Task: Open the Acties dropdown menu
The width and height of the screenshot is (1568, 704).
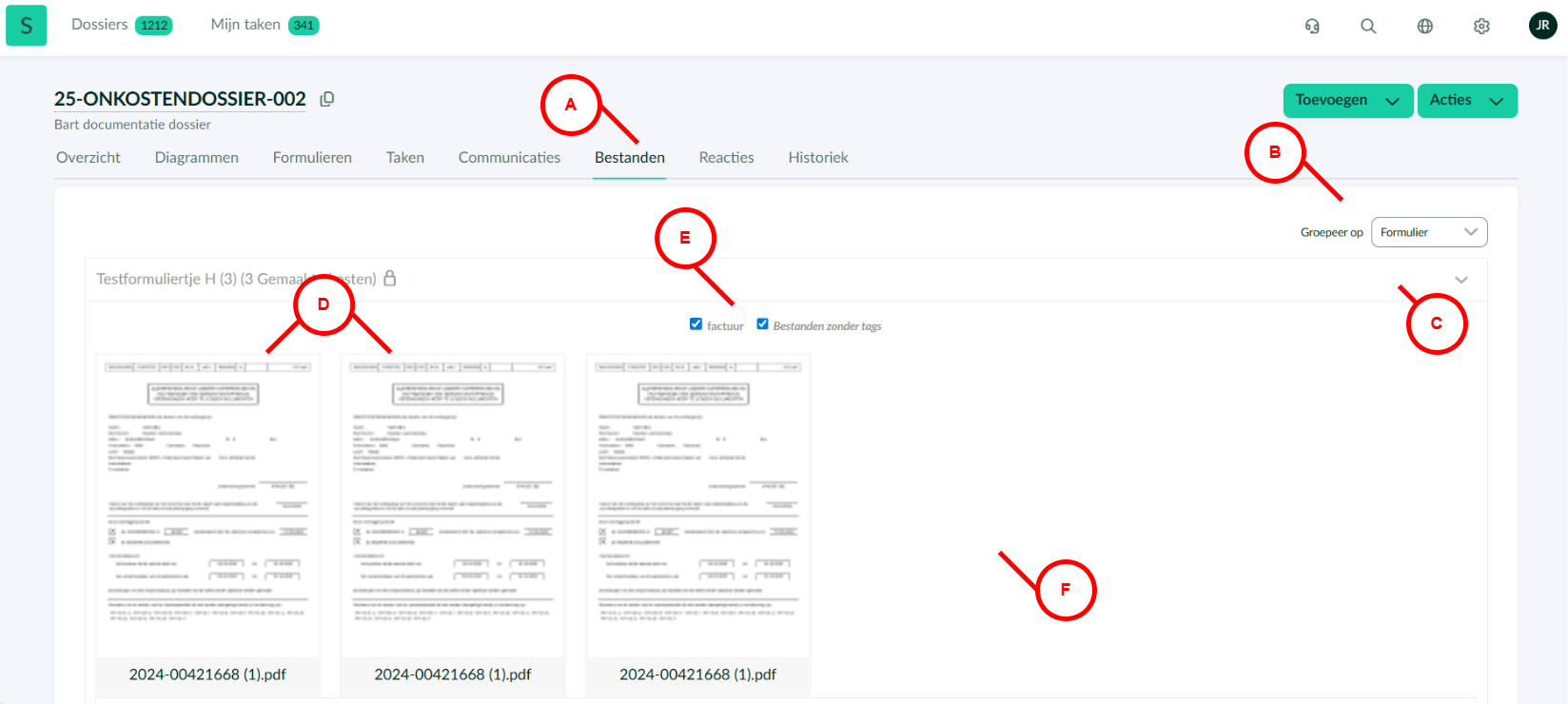Action: 1466,101
